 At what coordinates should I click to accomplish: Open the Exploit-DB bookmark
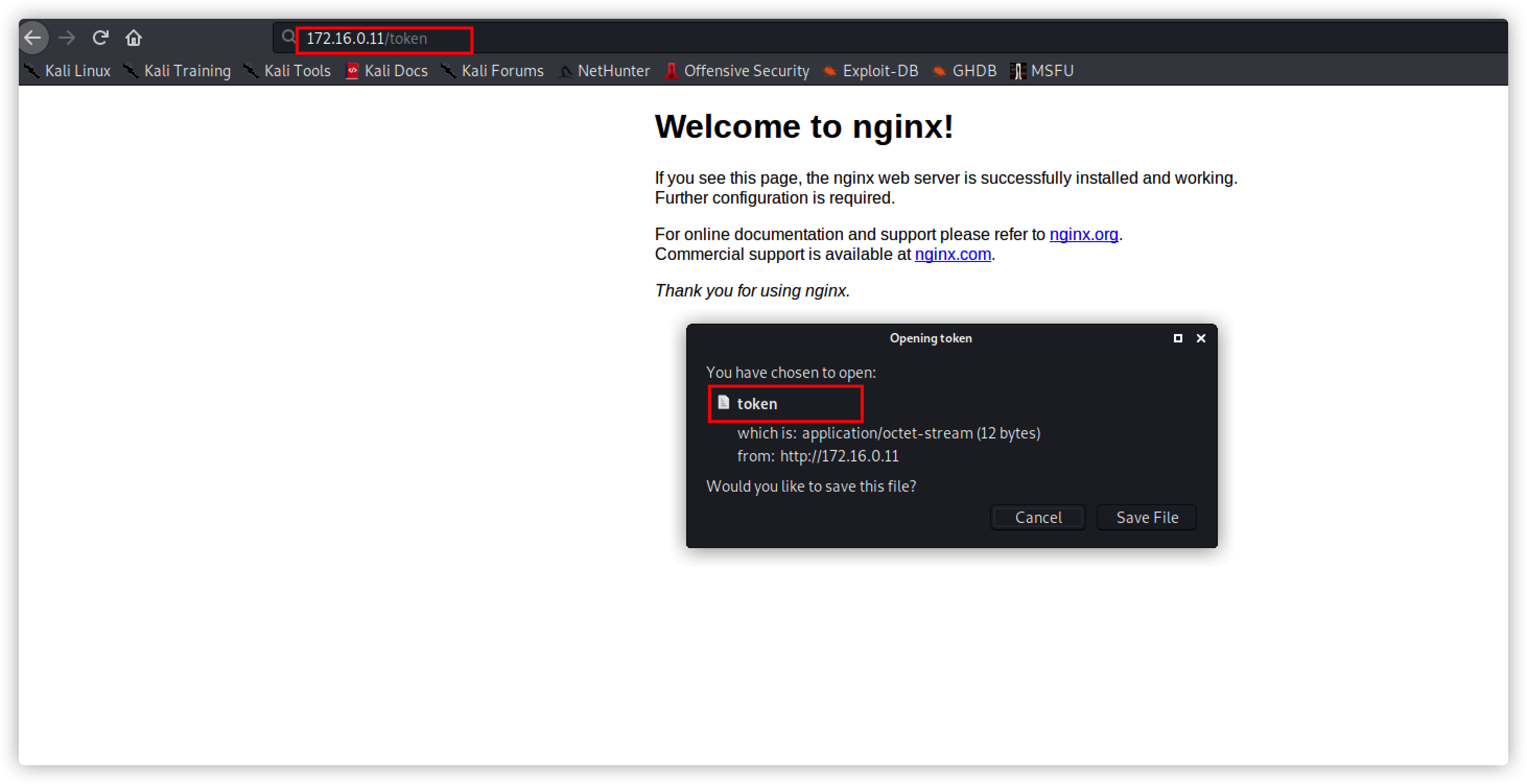[x=870, y=70]
